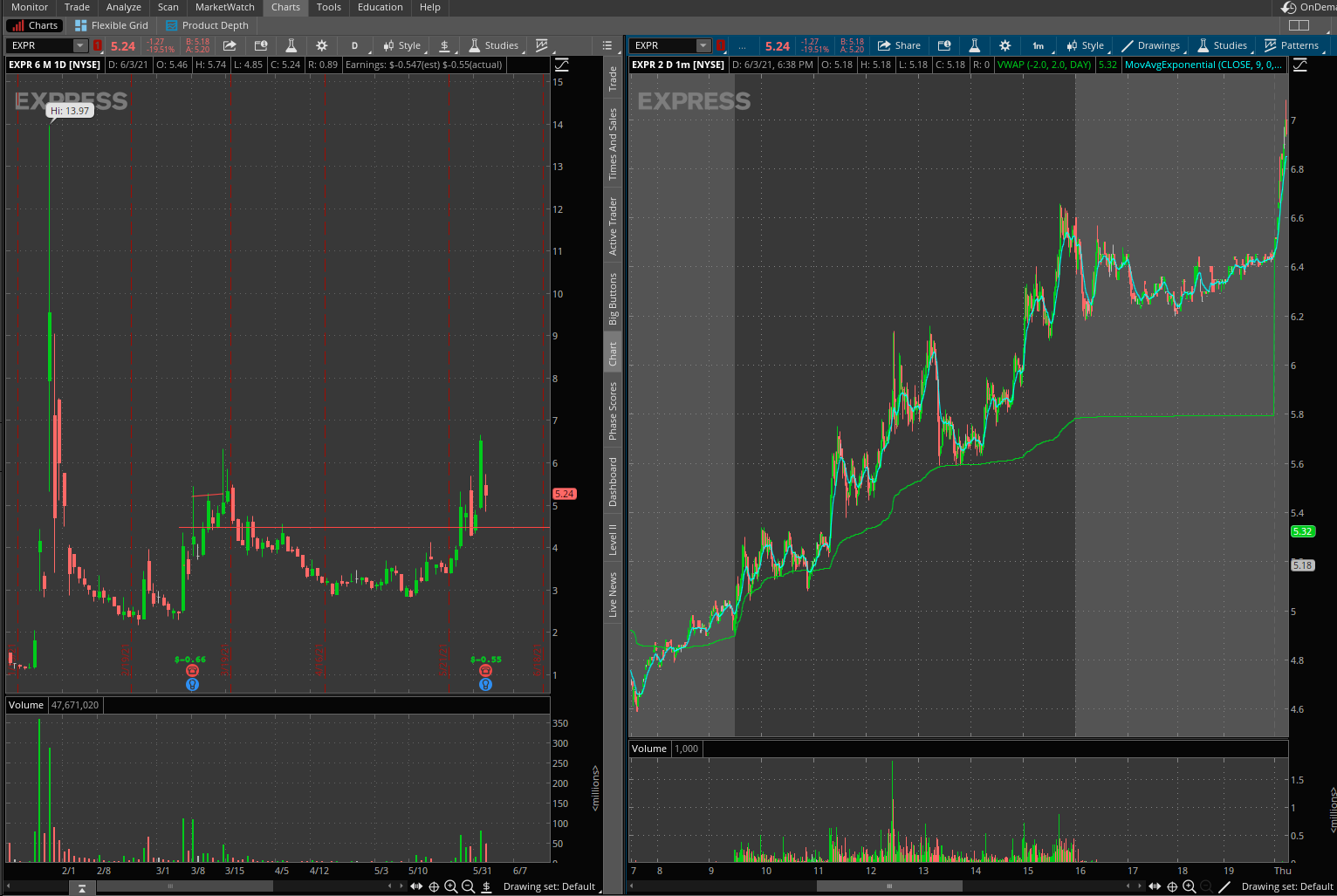The width and height of the screenshot is (1337, 896).
Task: Click the Studies button on the left chart
Action: 494,45
